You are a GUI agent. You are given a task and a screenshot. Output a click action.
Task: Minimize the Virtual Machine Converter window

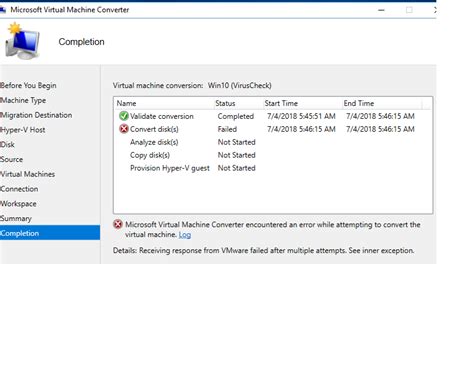pyautogui.click(x=381, y=10)
